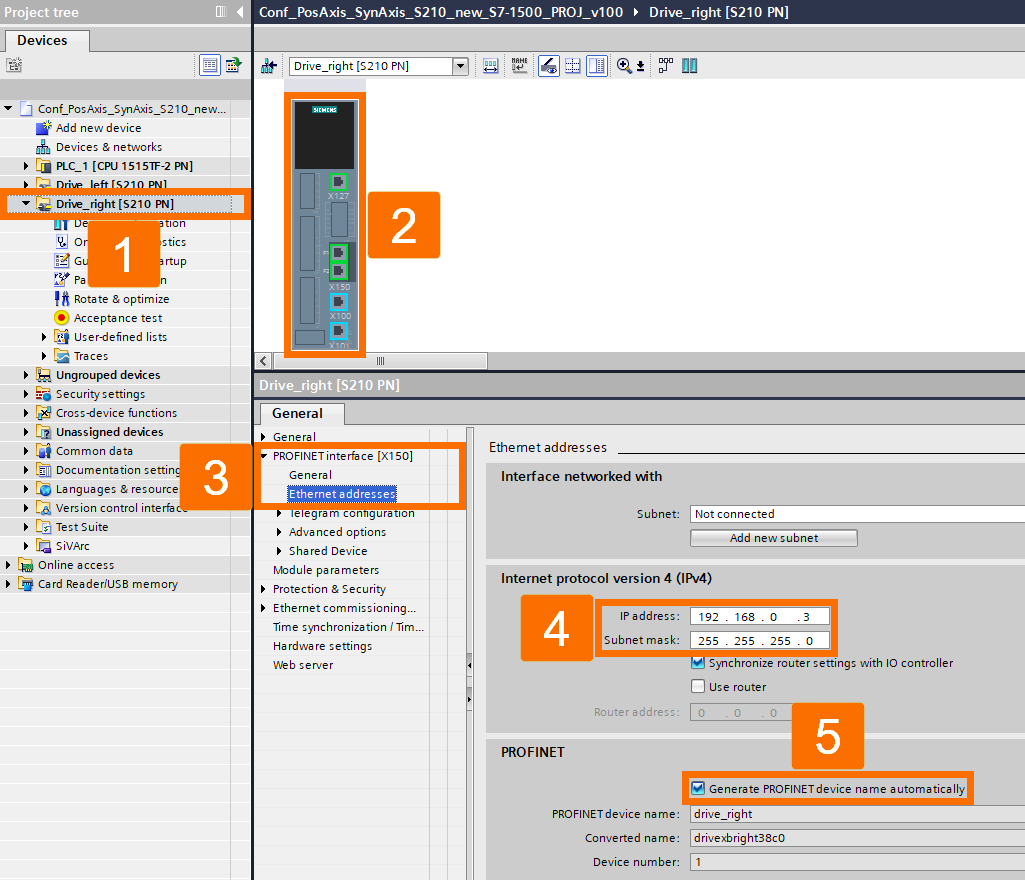Click the Online access icon in tree

tap(25, 565)
